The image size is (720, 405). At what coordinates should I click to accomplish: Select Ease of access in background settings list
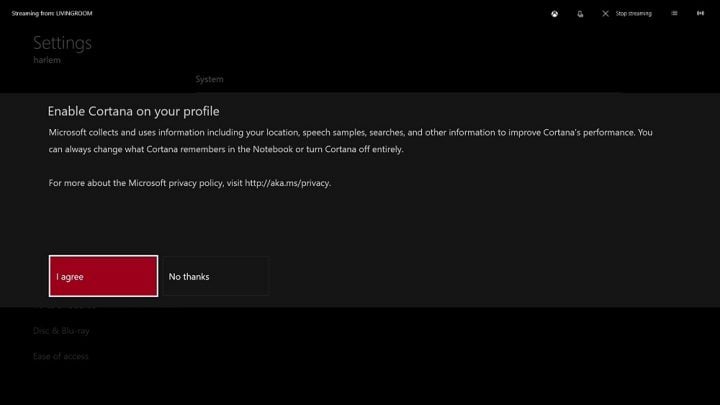tap(61, 356)
